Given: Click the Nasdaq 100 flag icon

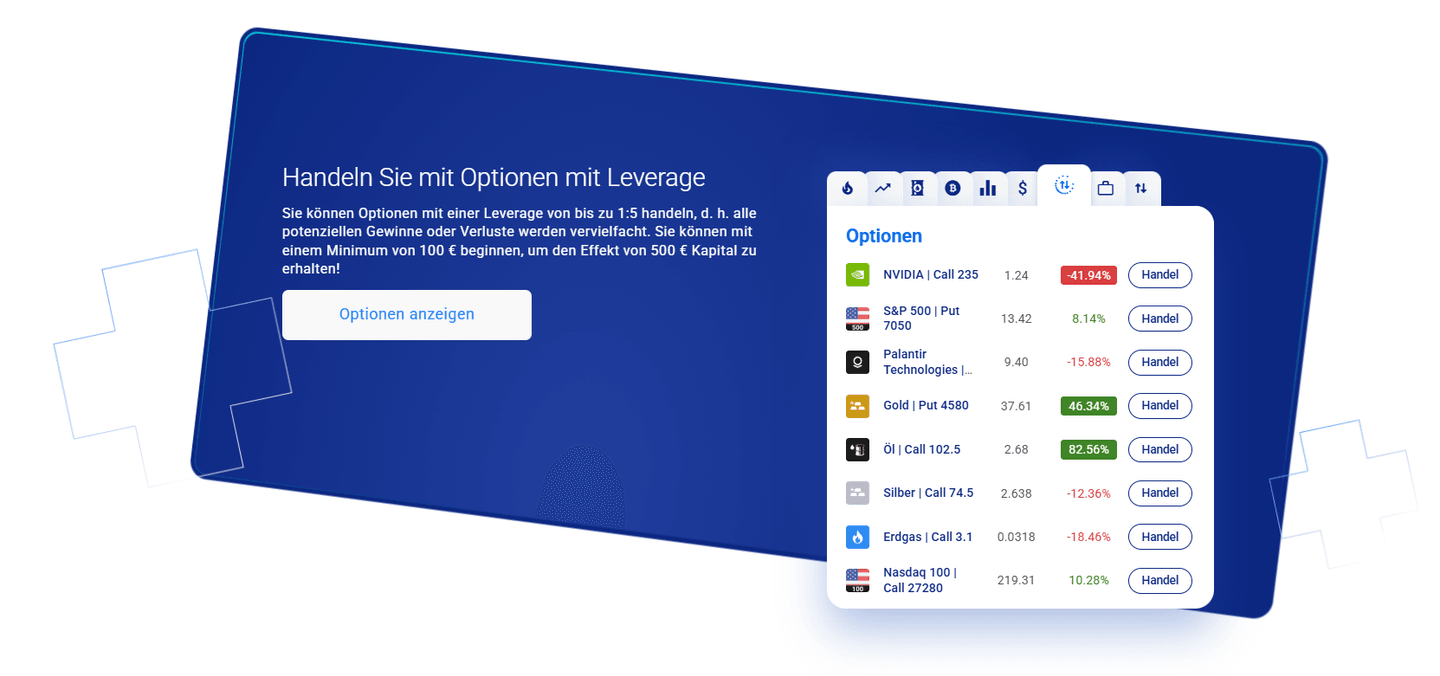Looking at the screenshot, I should tap(857, 580).
